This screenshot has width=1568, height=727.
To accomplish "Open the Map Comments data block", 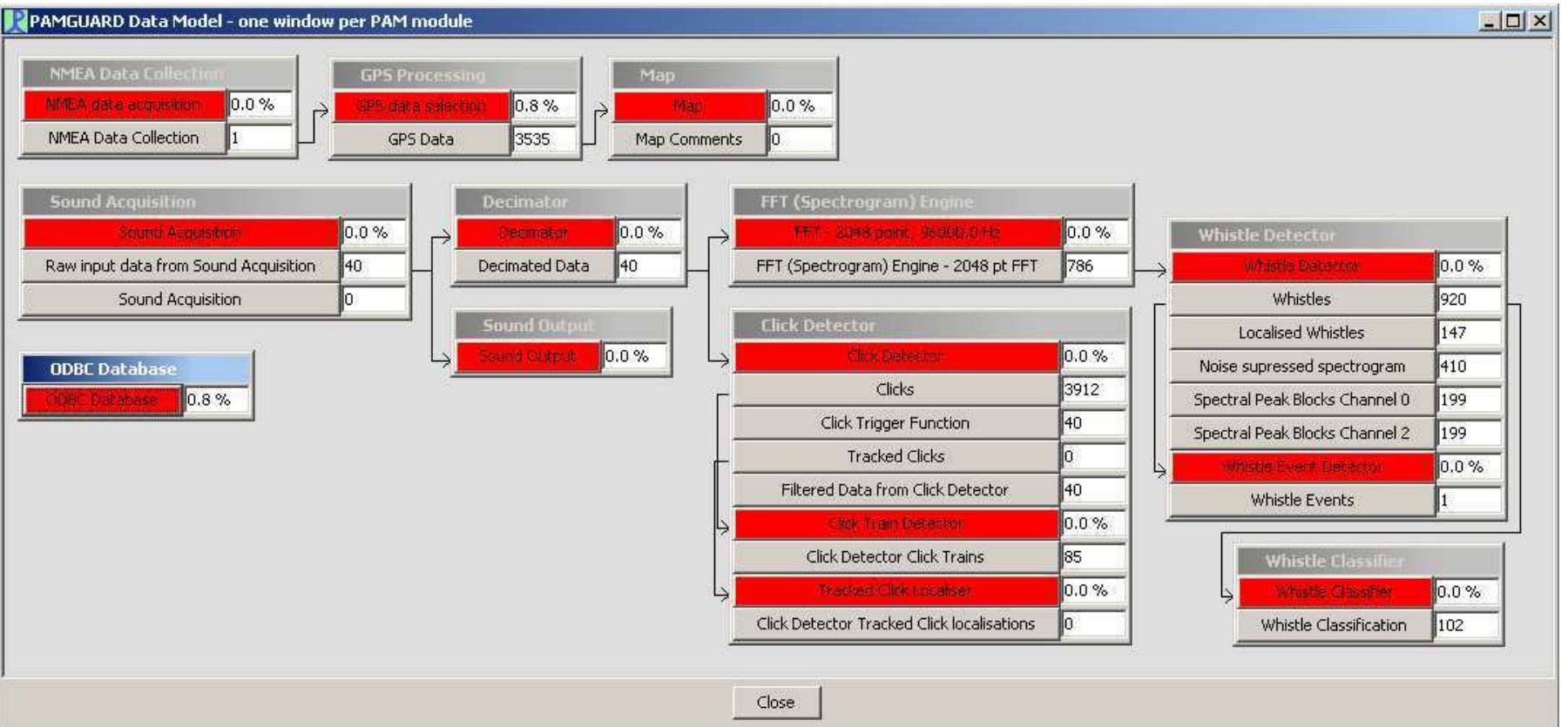I will 689,138.
